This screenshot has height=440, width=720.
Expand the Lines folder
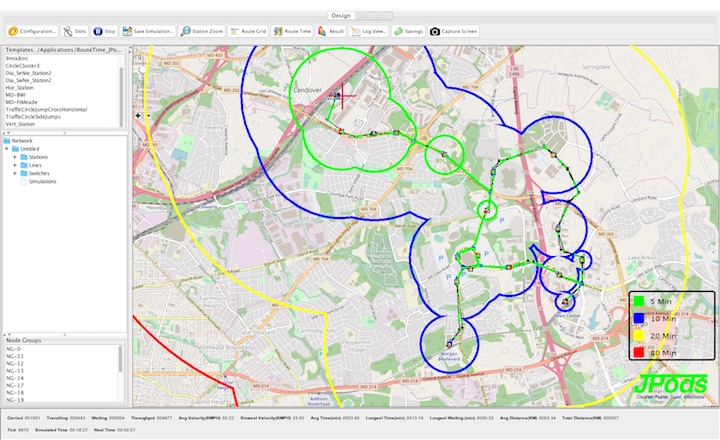coord(15,165)
